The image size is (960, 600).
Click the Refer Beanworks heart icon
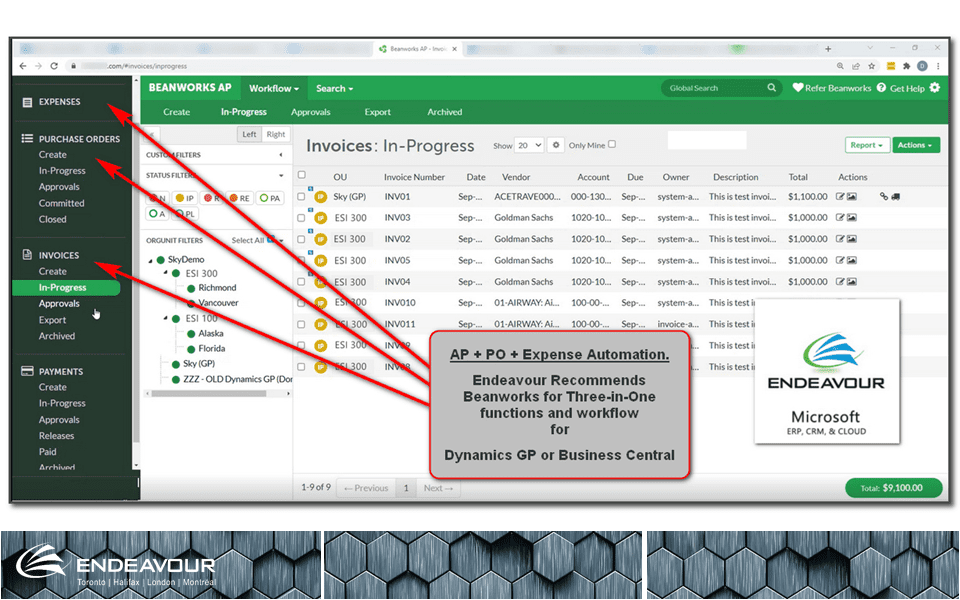tap(798, 88)
